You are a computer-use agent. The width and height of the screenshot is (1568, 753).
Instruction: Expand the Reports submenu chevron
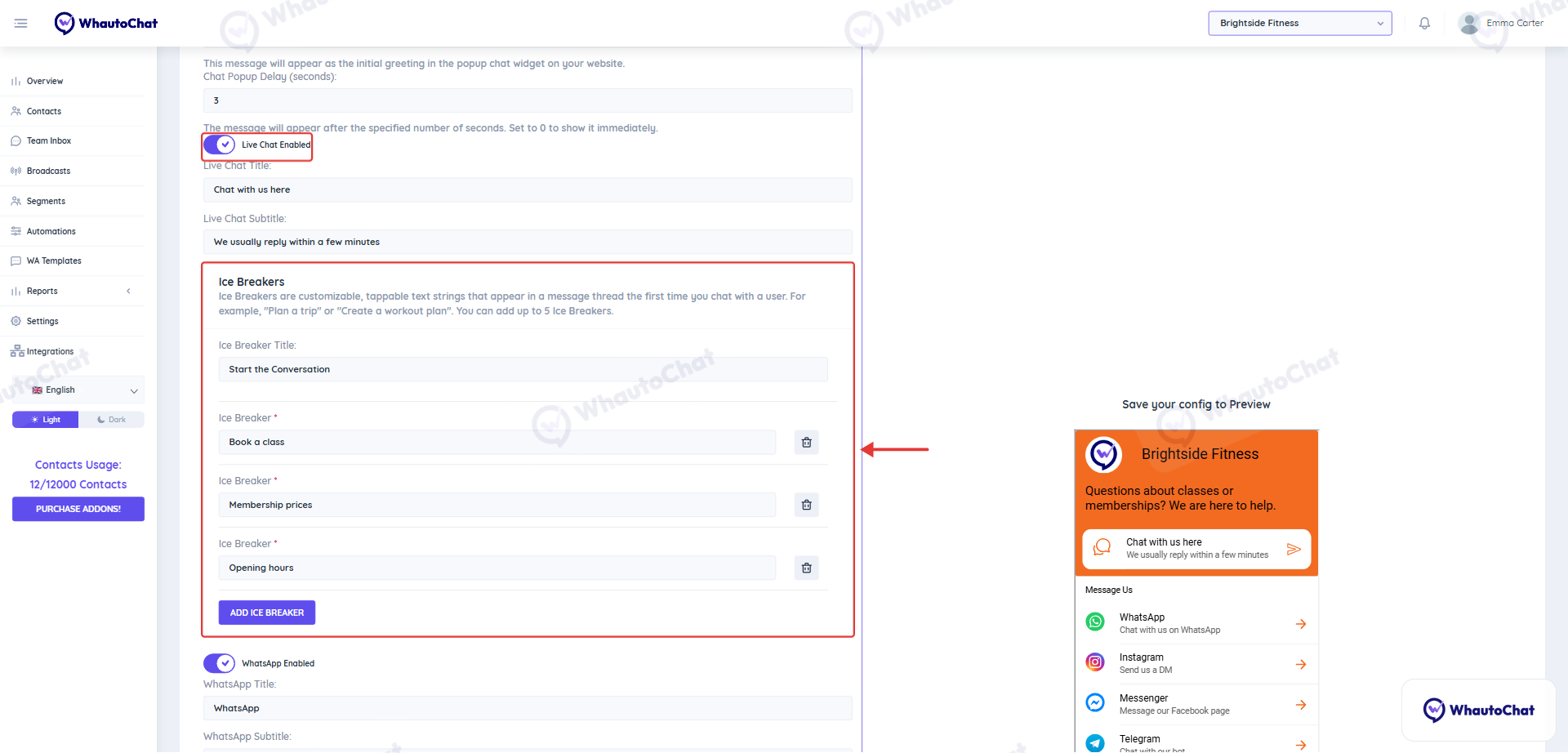128,291
